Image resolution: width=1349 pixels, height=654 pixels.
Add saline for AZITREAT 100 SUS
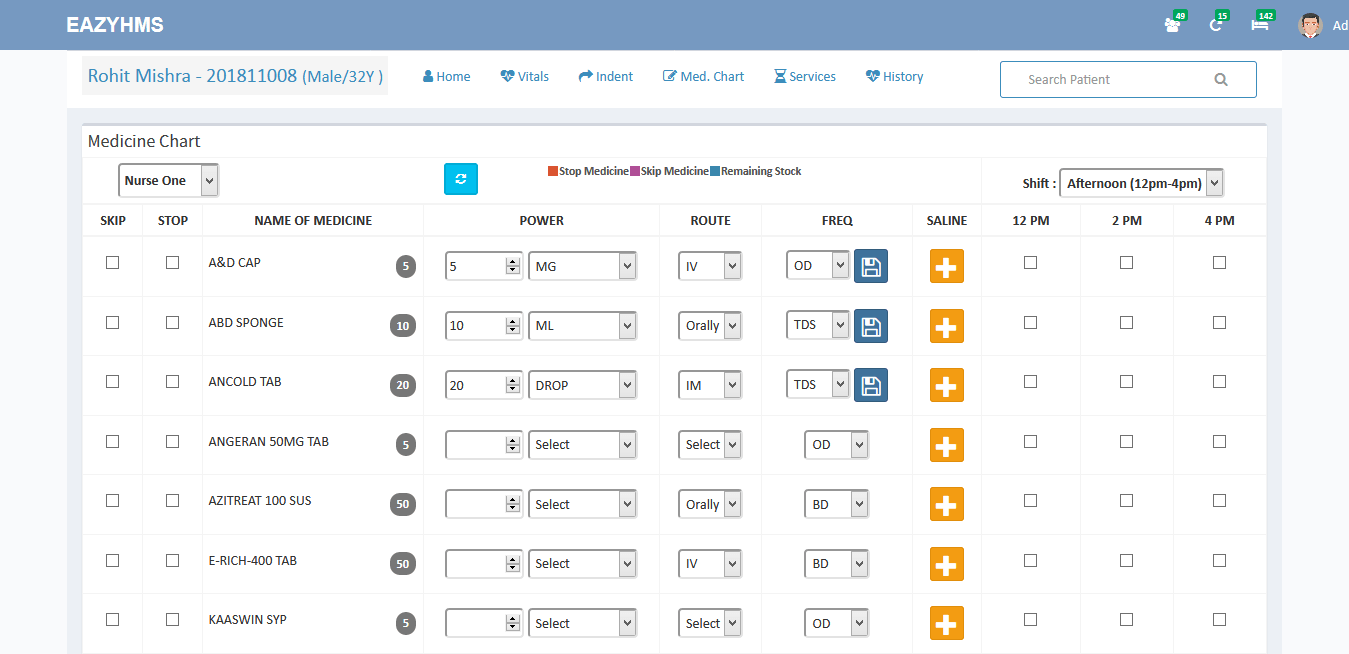click(946, 504)
